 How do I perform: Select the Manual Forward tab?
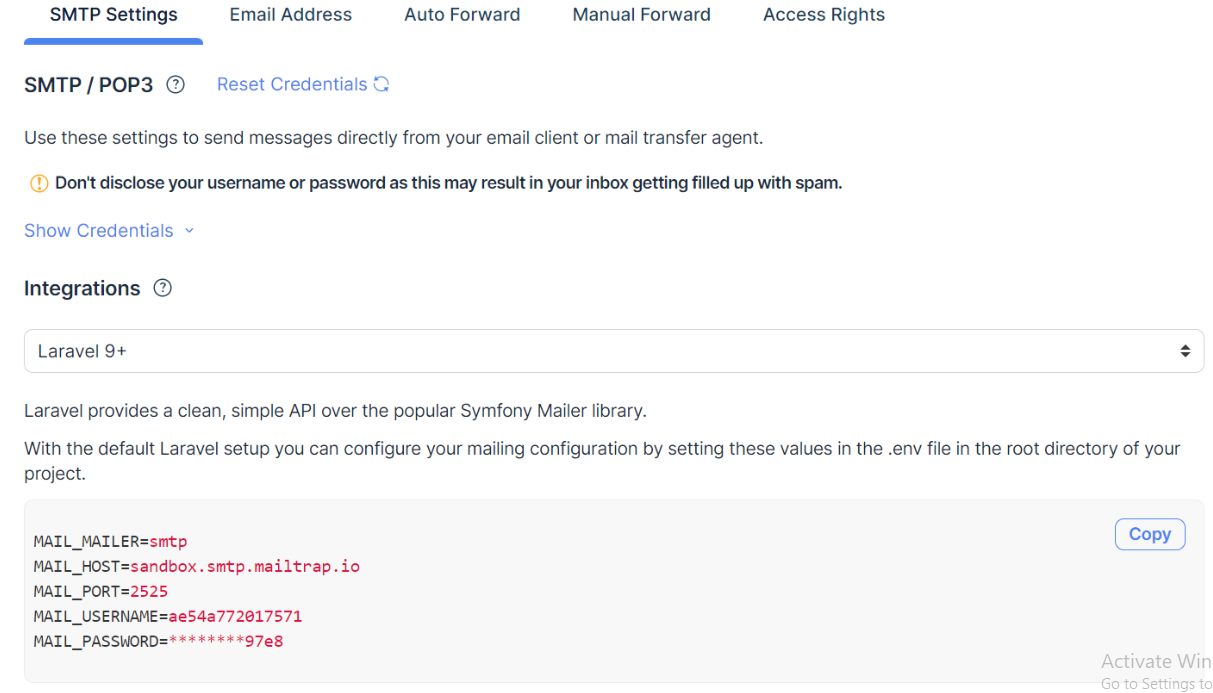[x=641, y=14]
